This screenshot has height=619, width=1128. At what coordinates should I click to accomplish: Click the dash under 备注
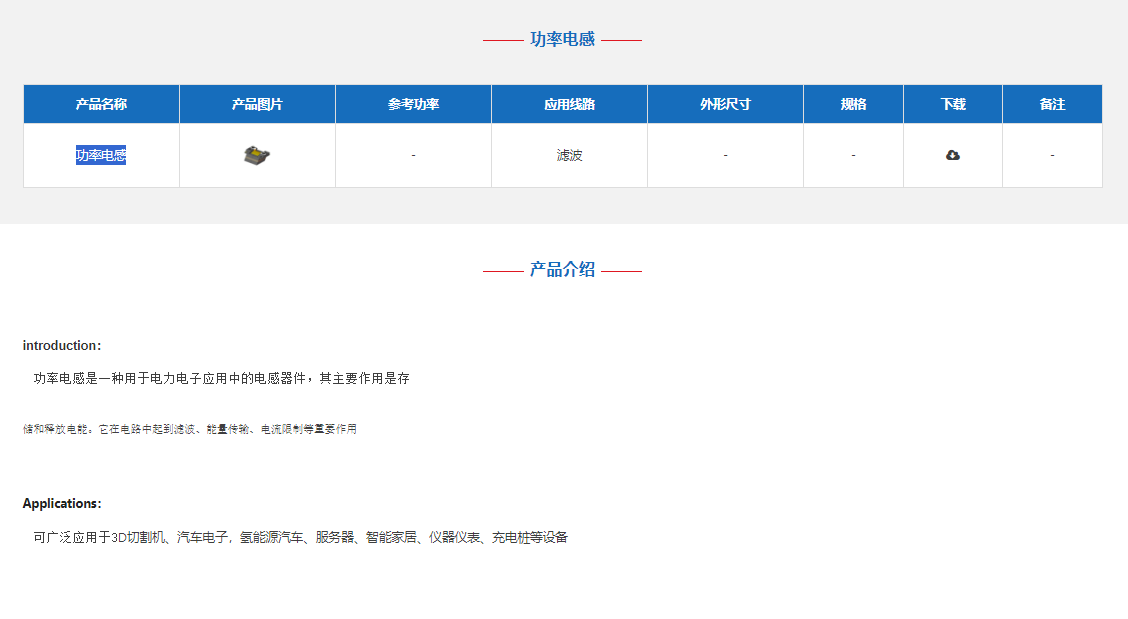(1052, 155)
